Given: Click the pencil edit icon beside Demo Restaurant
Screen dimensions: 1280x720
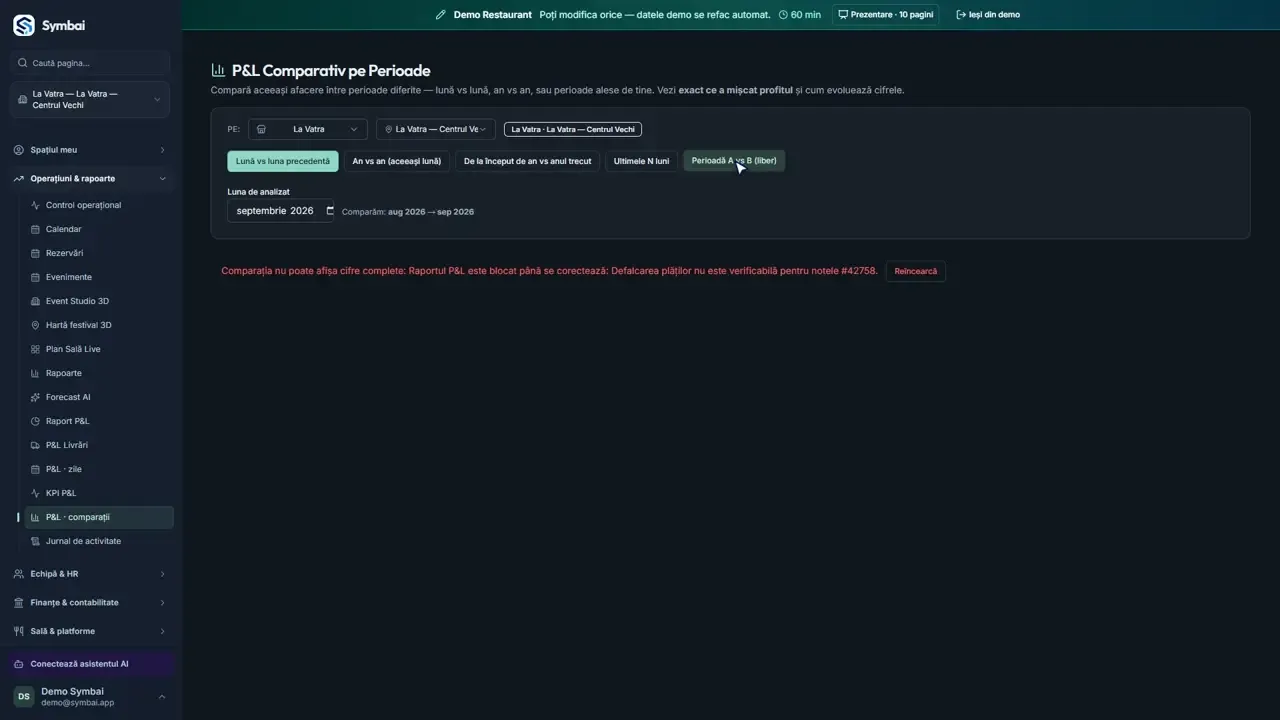Looking at the screenshot, I should (x=441, y=15).
